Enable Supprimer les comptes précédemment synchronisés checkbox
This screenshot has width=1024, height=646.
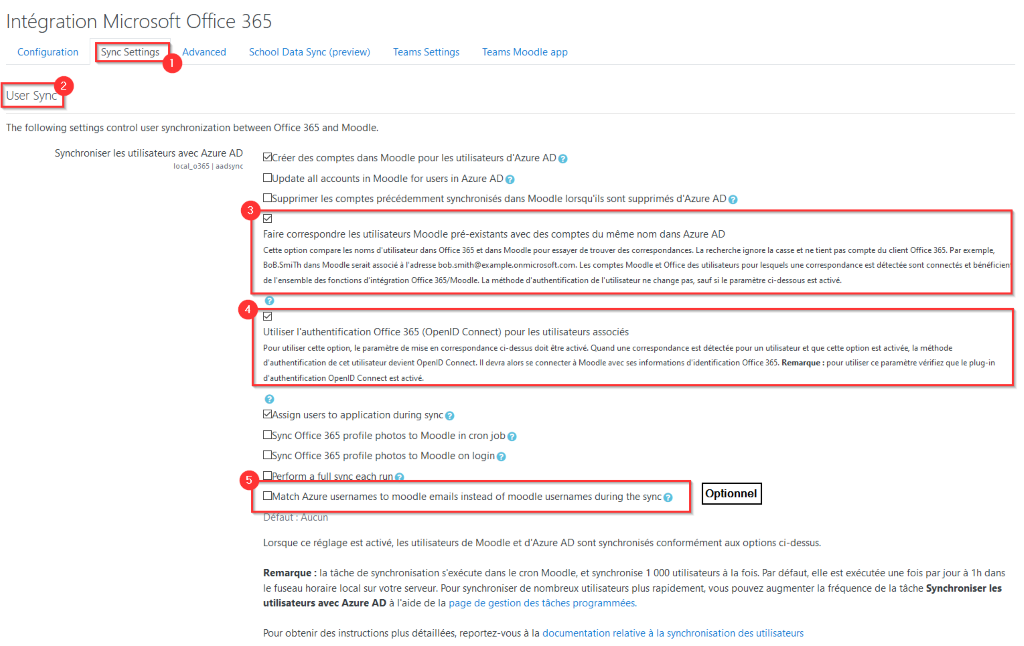coord(267,197)
